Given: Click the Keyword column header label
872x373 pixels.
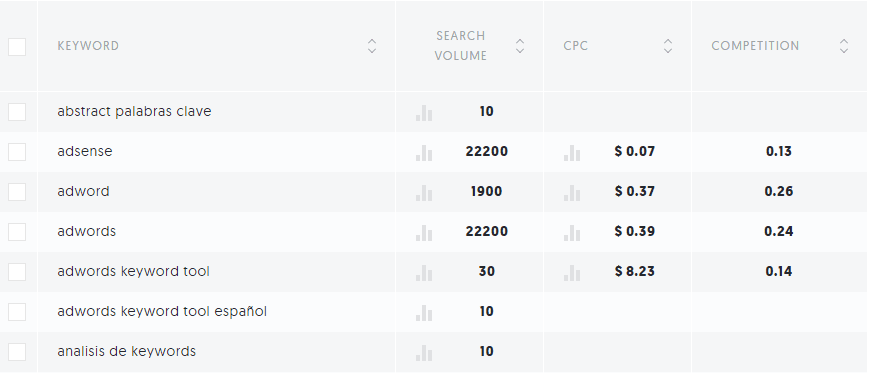Looking at the screenshot, I should pyautogui.click(x=88, y=46).
